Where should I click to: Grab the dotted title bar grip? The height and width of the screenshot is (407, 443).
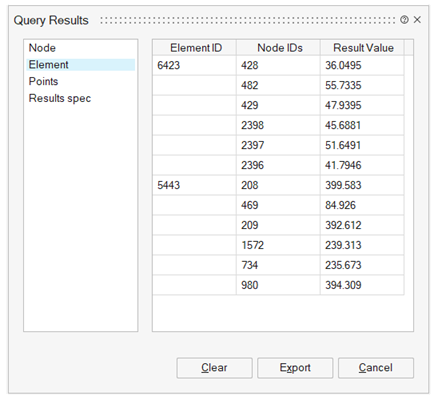pos(248,20)
